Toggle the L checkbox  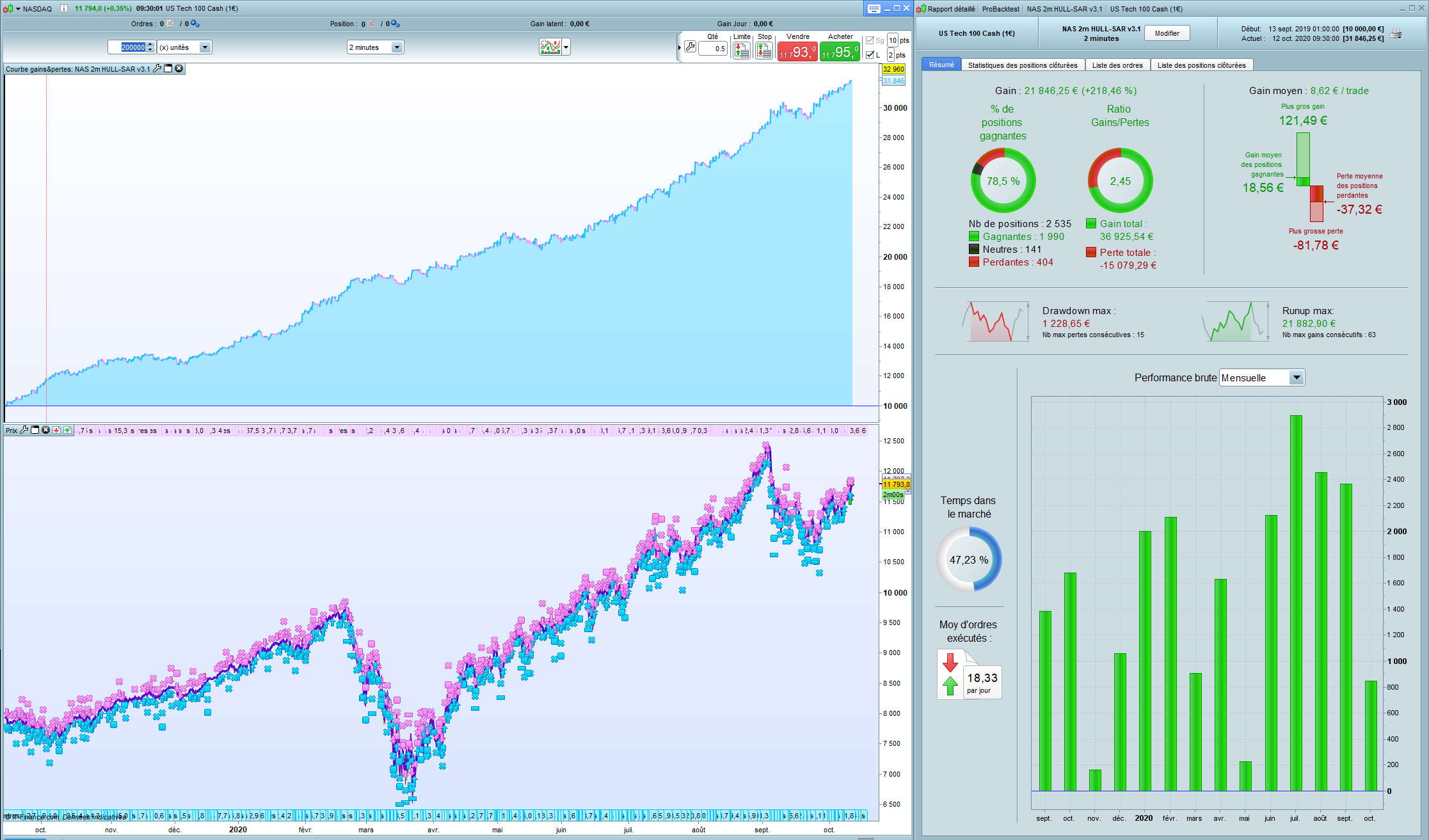tap(870, 55)
